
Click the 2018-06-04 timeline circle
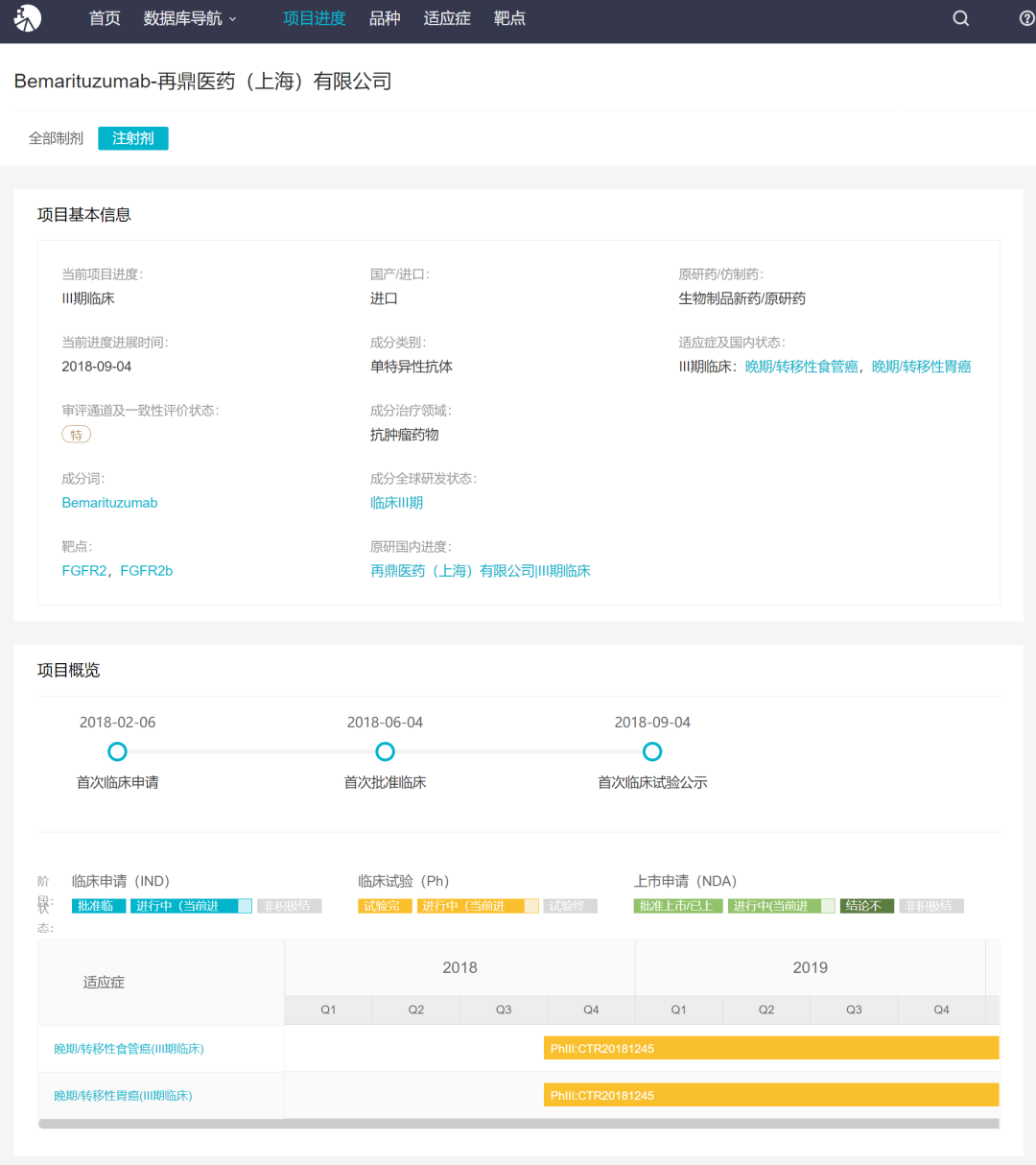point(385,751)
